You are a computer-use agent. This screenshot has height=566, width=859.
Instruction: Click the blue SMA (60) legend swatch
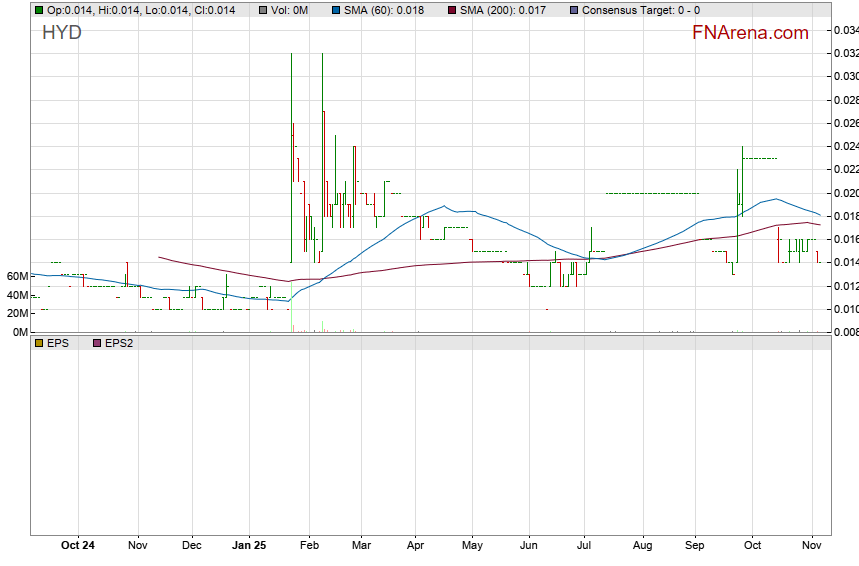click(336, 10)
